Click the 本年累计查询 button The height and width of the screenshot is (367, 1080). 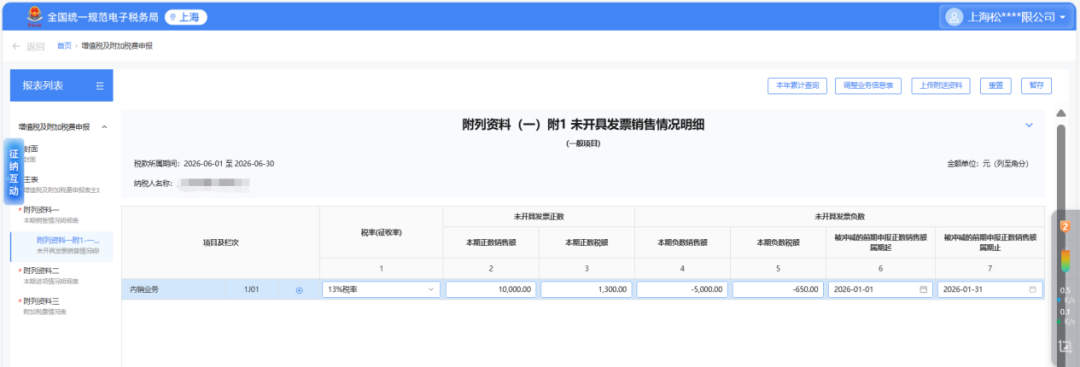point(797,85)
